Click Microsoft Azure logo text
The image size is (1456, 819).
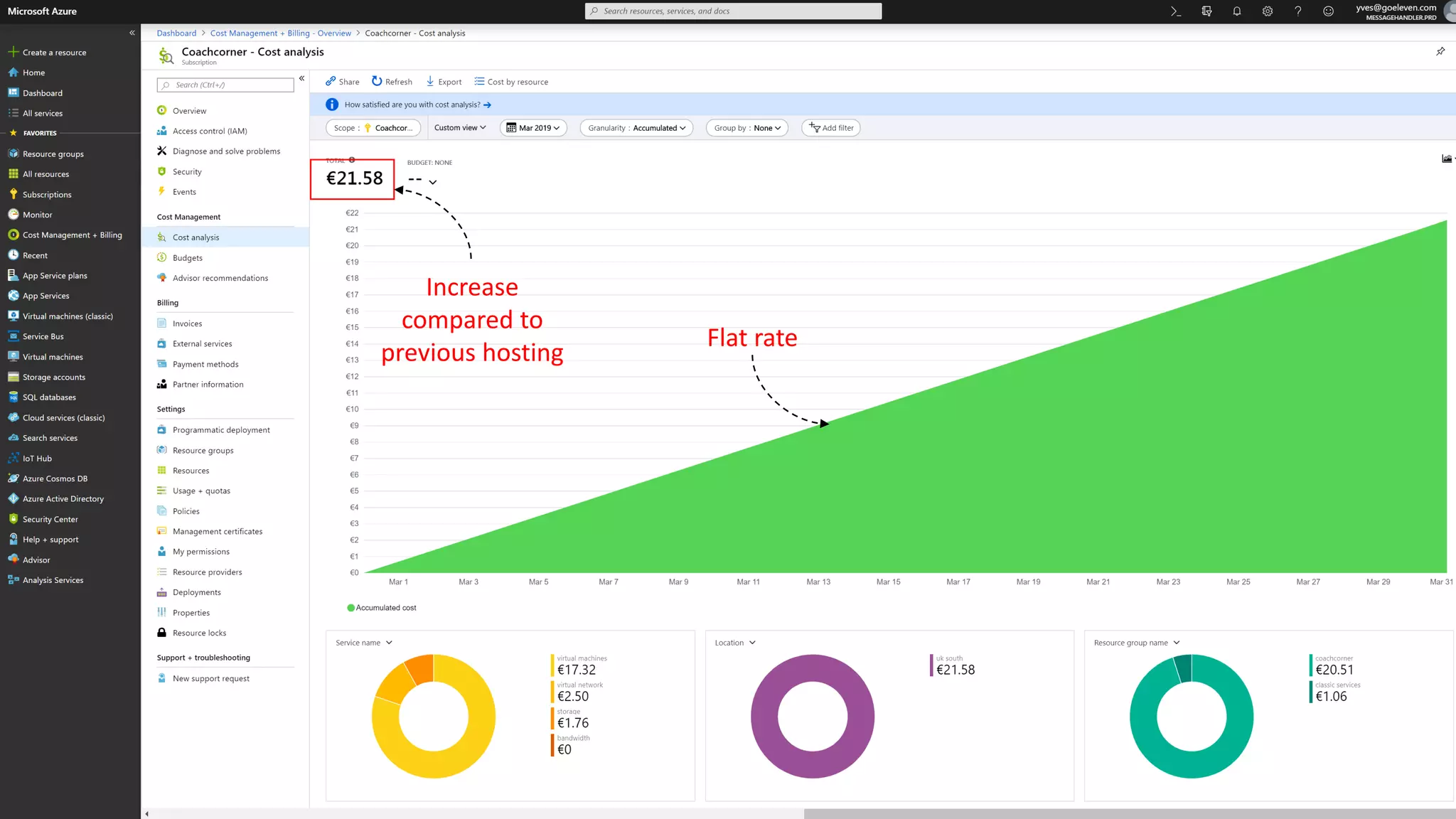click(42, 11)
